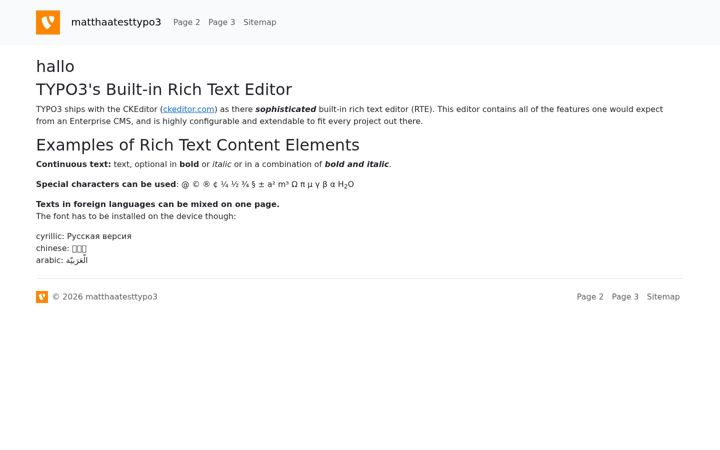Click the bold italic word 'sophisticated'

tap(286, 109)
